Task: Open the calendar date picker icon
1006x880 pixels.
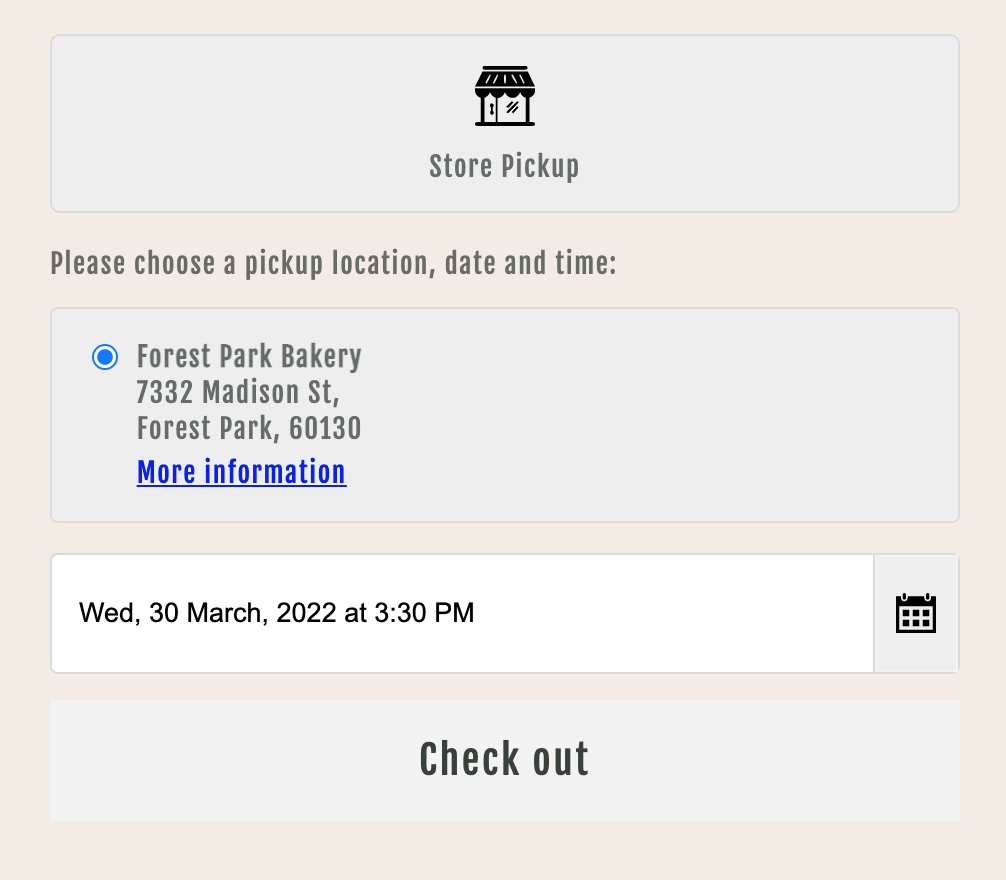Action: pos(916,614)
